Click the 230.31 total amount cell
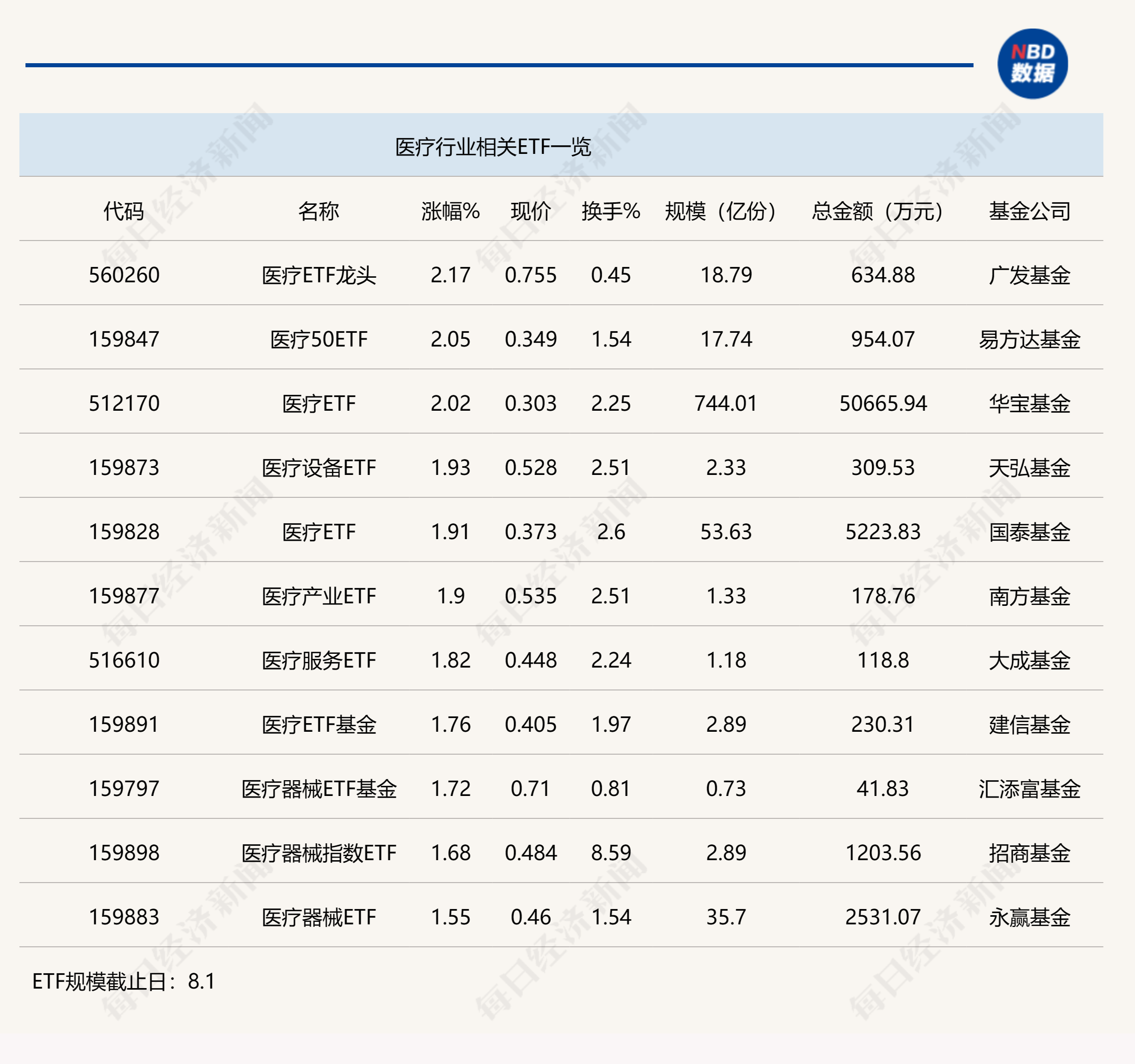Screen dimensions: 1135x1064 (x=883, y=725)
